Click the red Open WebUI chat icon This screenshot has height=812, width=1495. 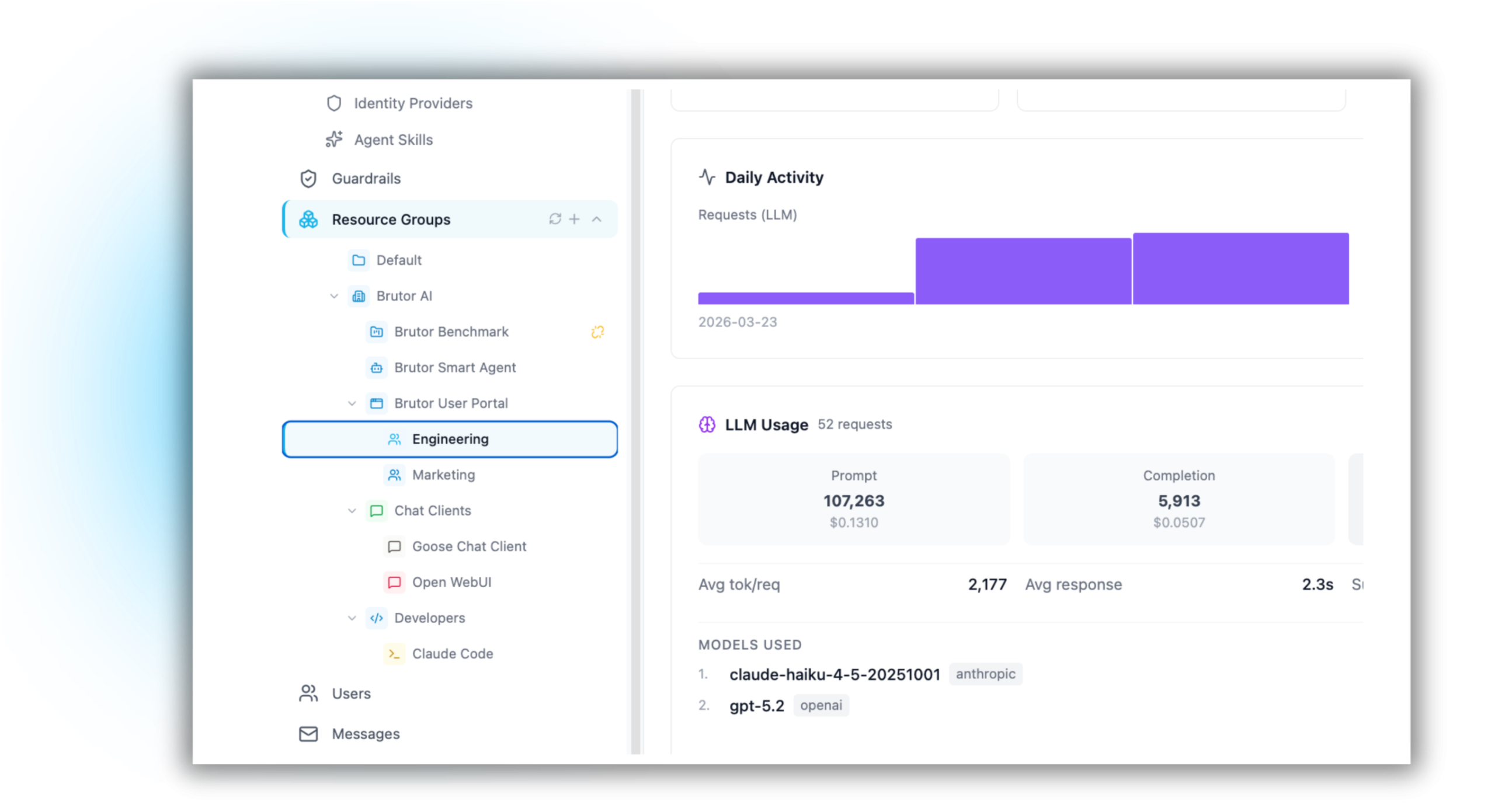[x=395, y=582]
